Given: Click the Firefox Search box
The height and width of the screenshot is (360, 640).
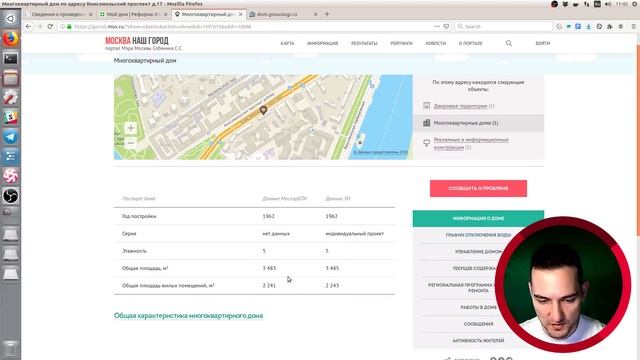Looking at the screenshot, I should (503, 27).
